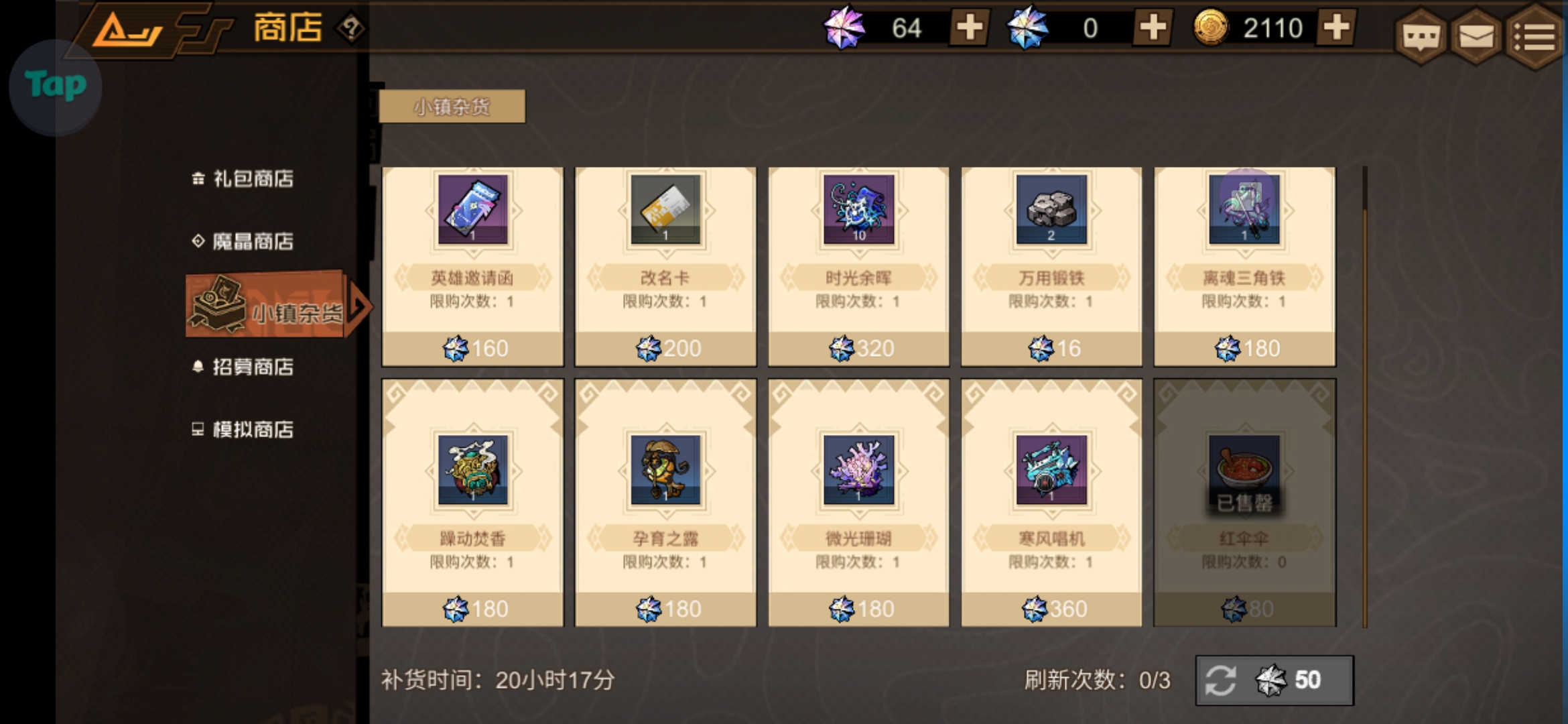The height and width of the screenshot is (724, 1568).
Task: Select the 改名卡 item card
Action: coord(665,267)
